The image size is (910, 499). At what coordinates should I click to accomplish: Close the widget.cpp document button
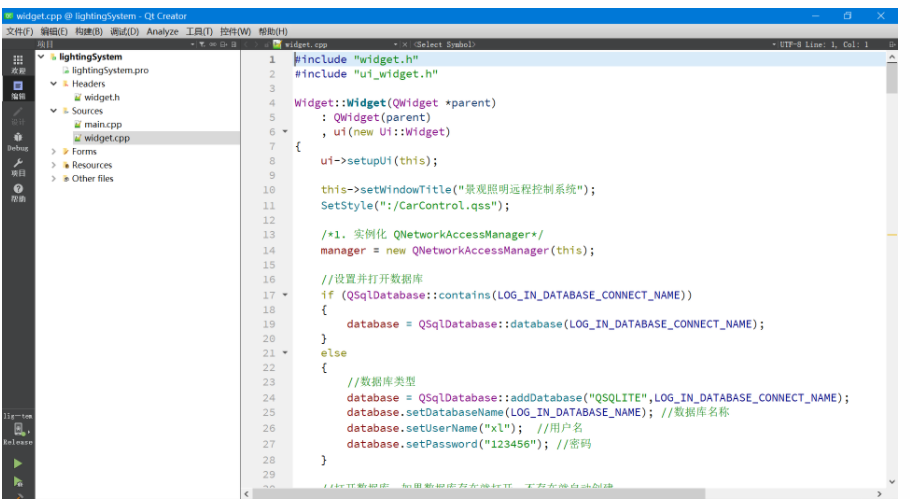click(x=405, y=44)
